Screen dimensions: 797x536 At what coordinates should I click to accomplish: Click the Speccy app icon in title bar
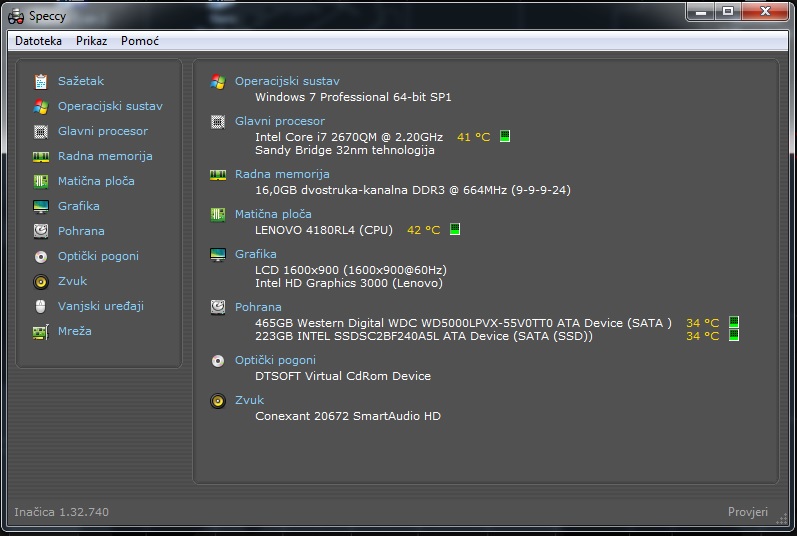point(16,16)
